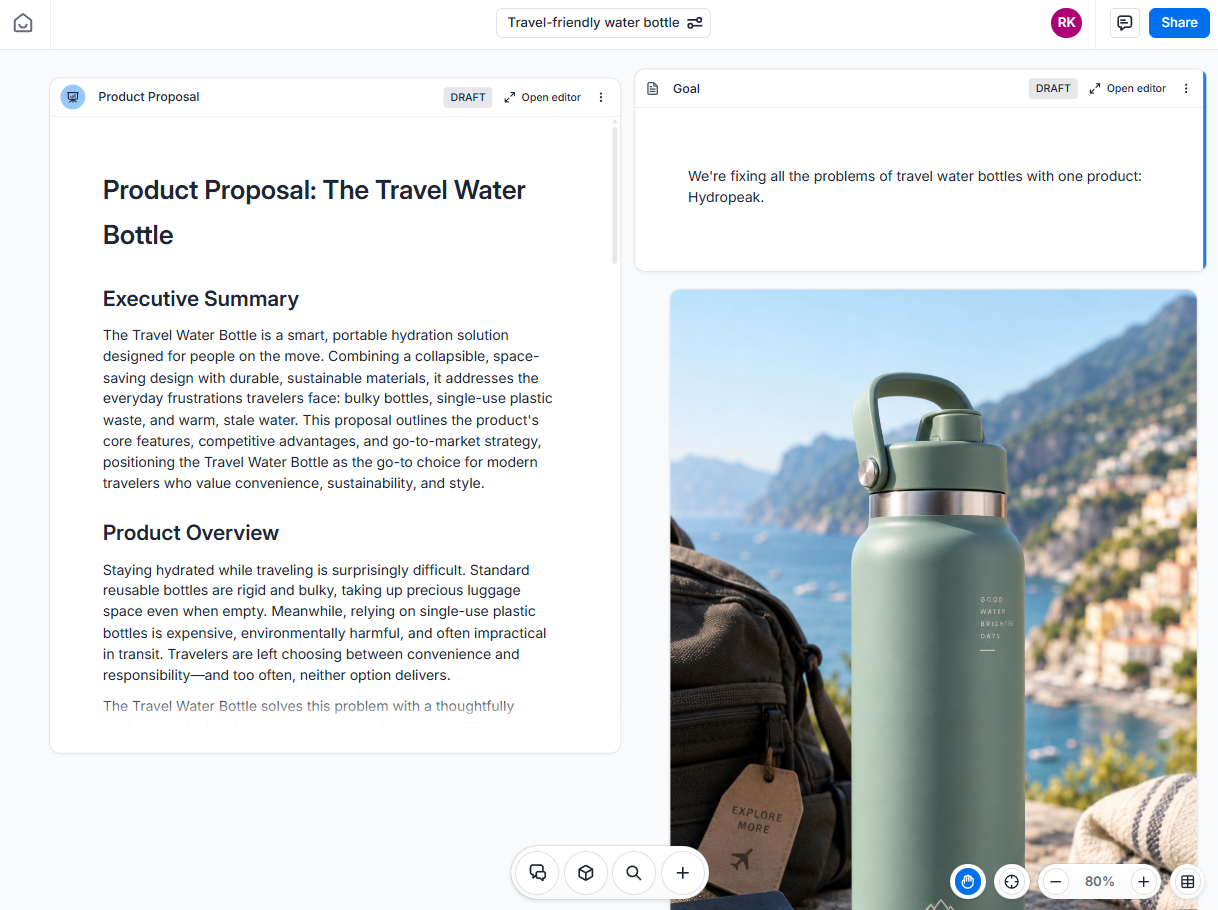Toggle the hand pan tool

(x=967, y=881)
